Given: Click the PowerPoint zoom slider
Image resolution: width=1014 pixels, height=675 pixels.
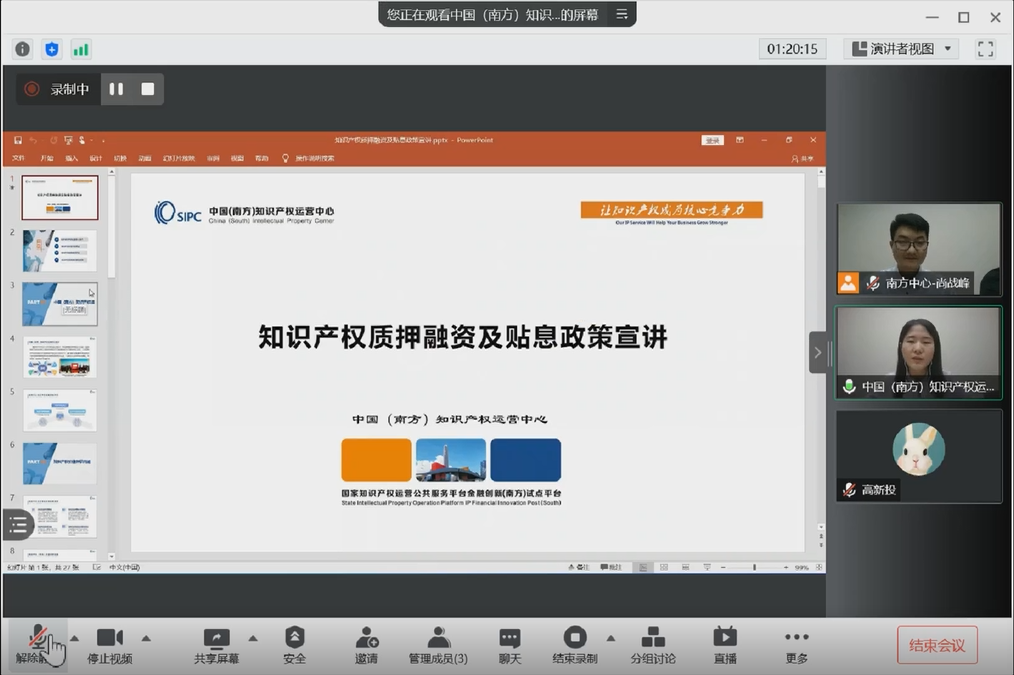Looking at the screenshot, I should (754, 567).
